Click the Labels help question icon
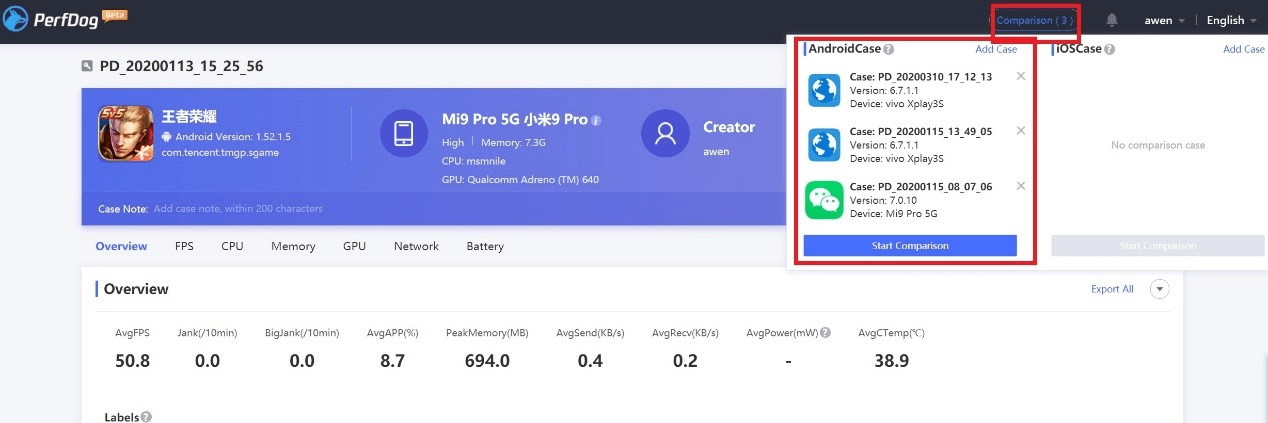Viewport: 1268px width, 423px height. (x=147, y=417)
